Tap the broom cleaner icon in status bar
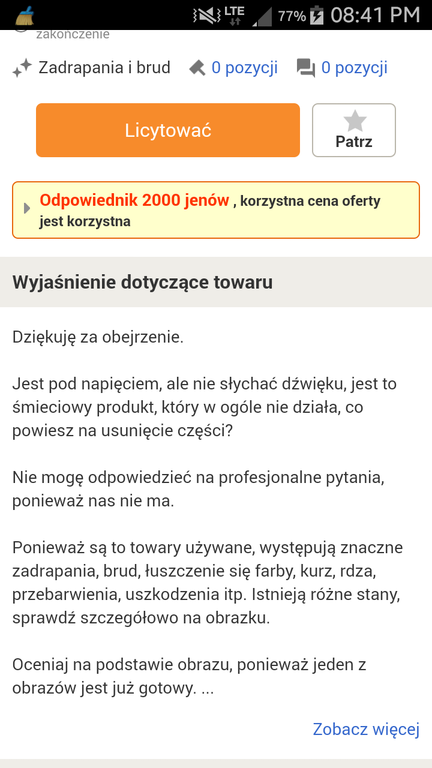 coord(24,15)
